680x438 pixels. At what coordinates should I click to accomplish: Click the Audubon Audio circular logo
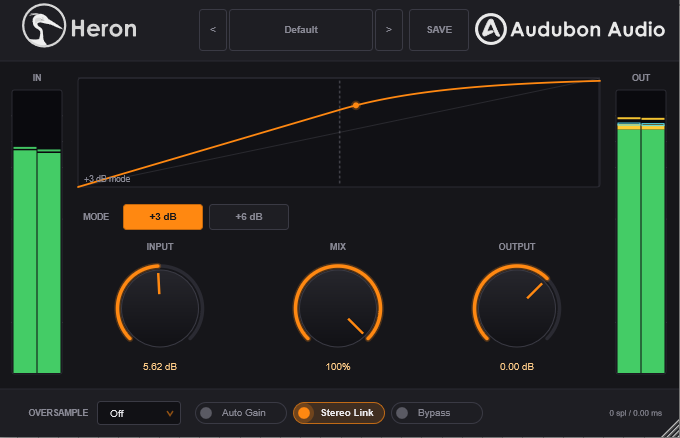pyautogui.click(x=490, y=29)
